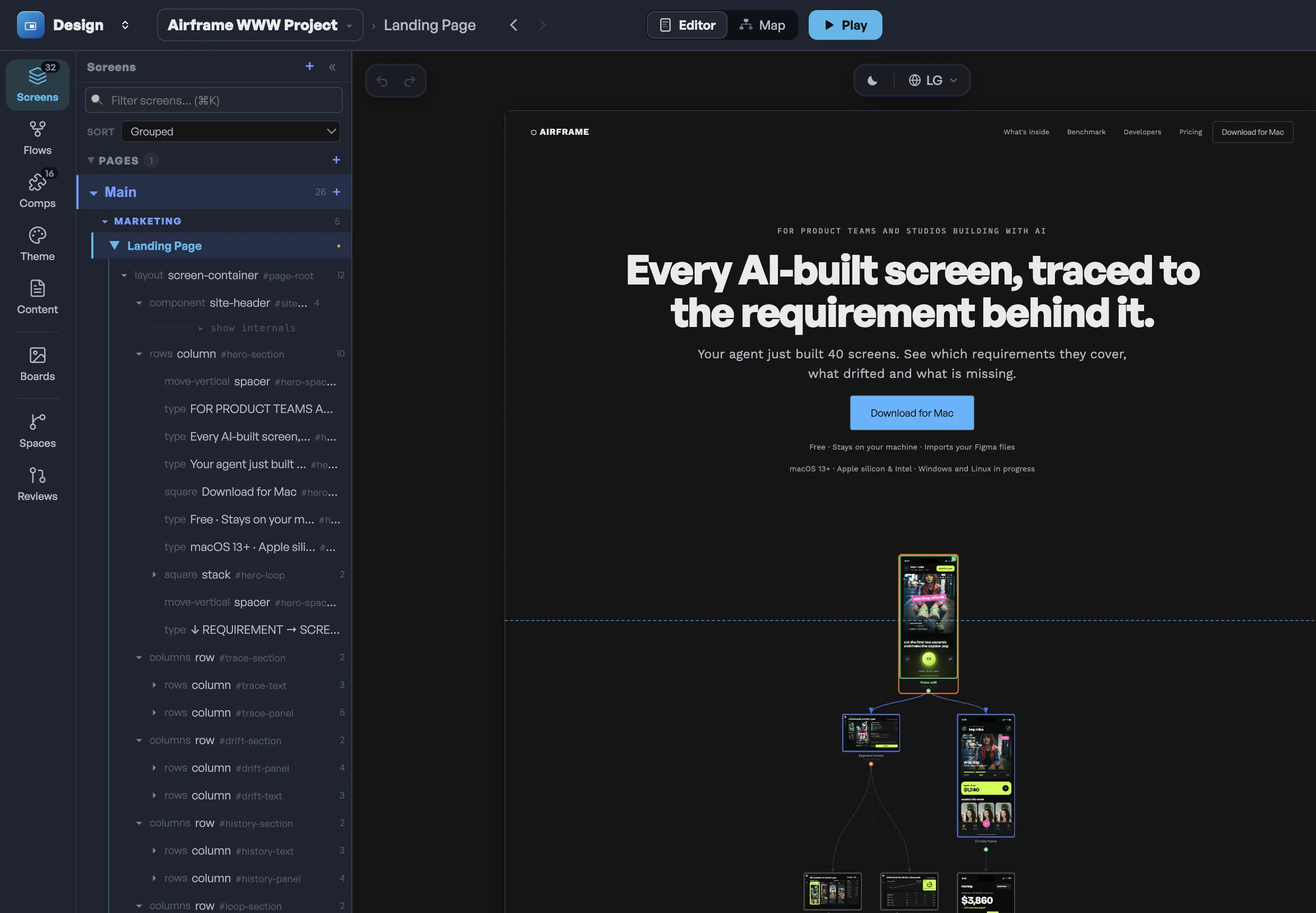Open the Comps sidebar panel
The image size is (1316, 913).
pyautogui.click(x=37, y=191)
